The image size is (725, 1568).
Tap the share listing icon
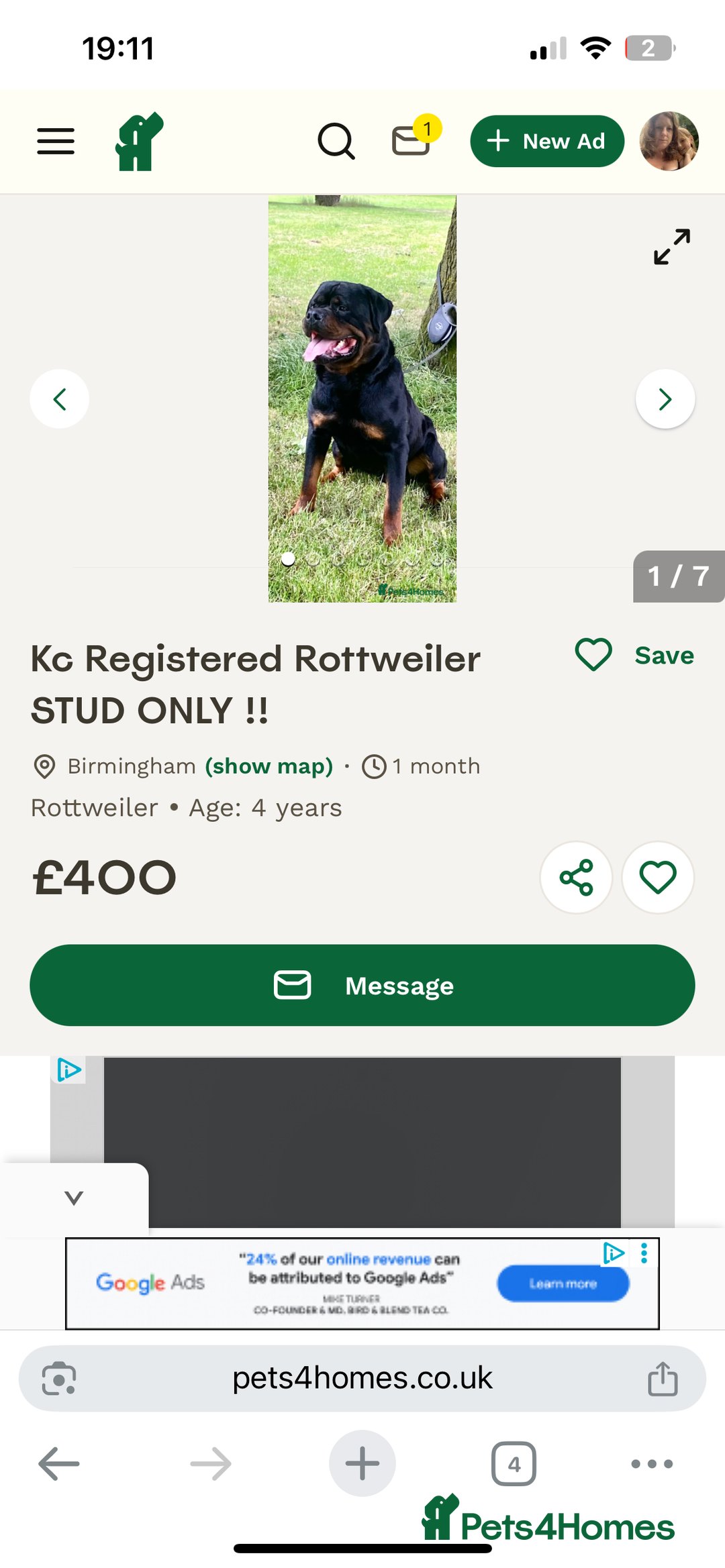point(576,877)
